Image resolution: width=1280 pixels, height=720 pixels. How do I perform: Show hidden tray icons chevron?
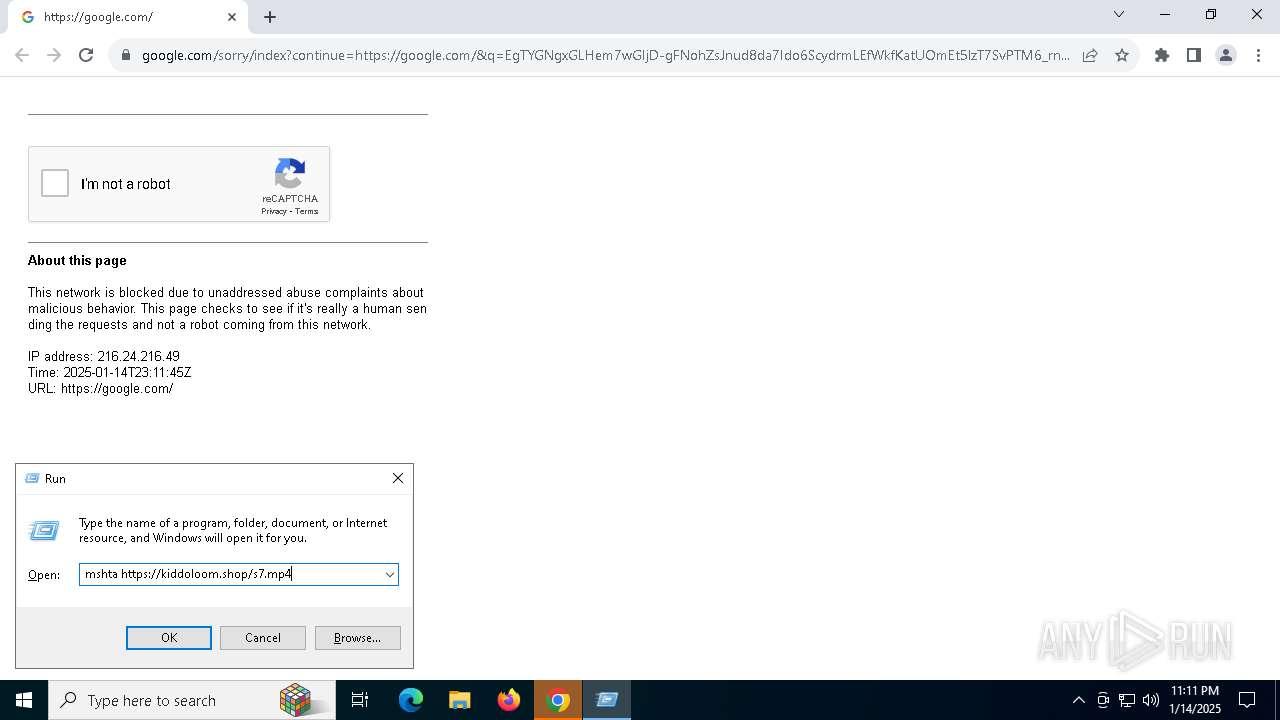pos(1078,700)
